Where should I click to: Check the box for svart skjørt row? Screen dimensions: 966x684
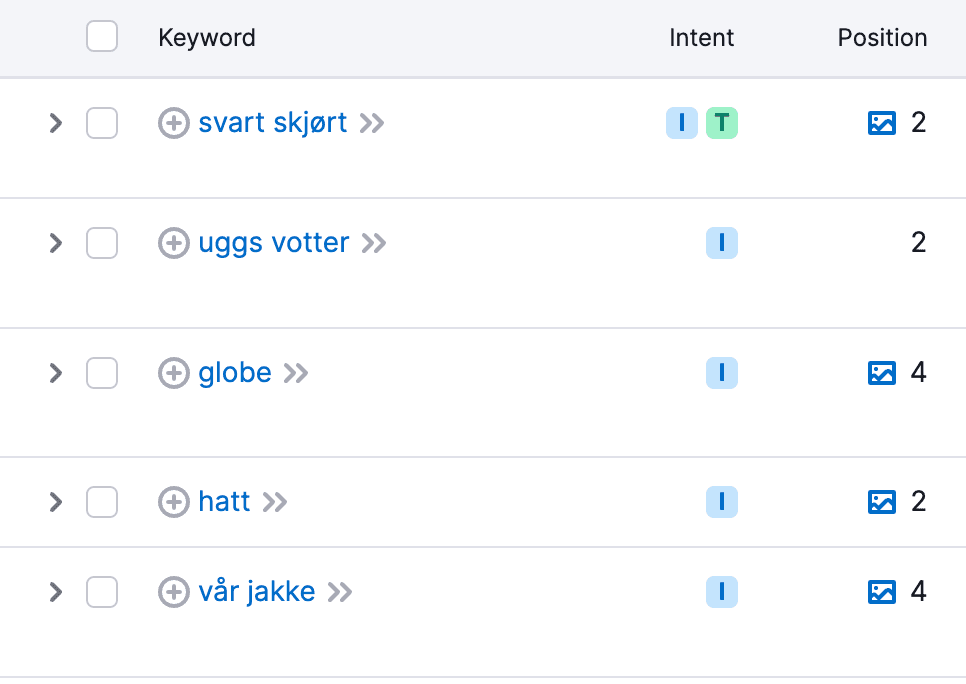[x=102, y=123]
